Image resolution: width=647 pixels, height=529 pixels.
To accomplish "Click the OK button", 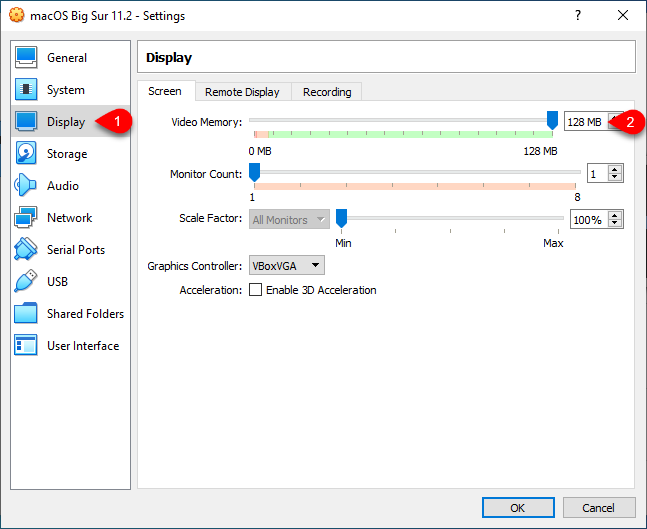I will pyautogui.click(x=518, y=508).
